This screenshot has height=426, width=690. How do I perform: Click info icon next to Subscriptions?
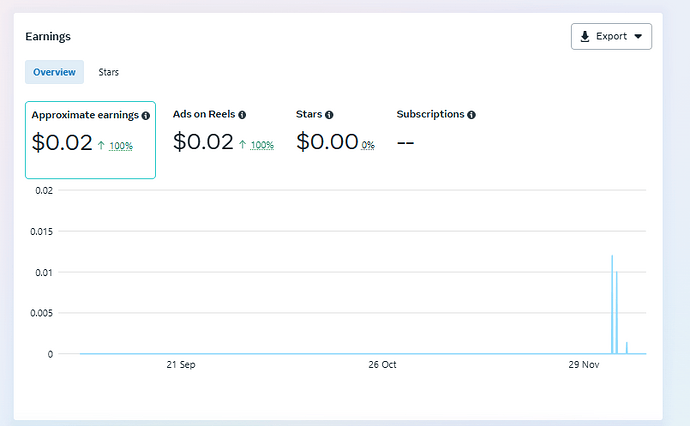[x=471, y=115]
